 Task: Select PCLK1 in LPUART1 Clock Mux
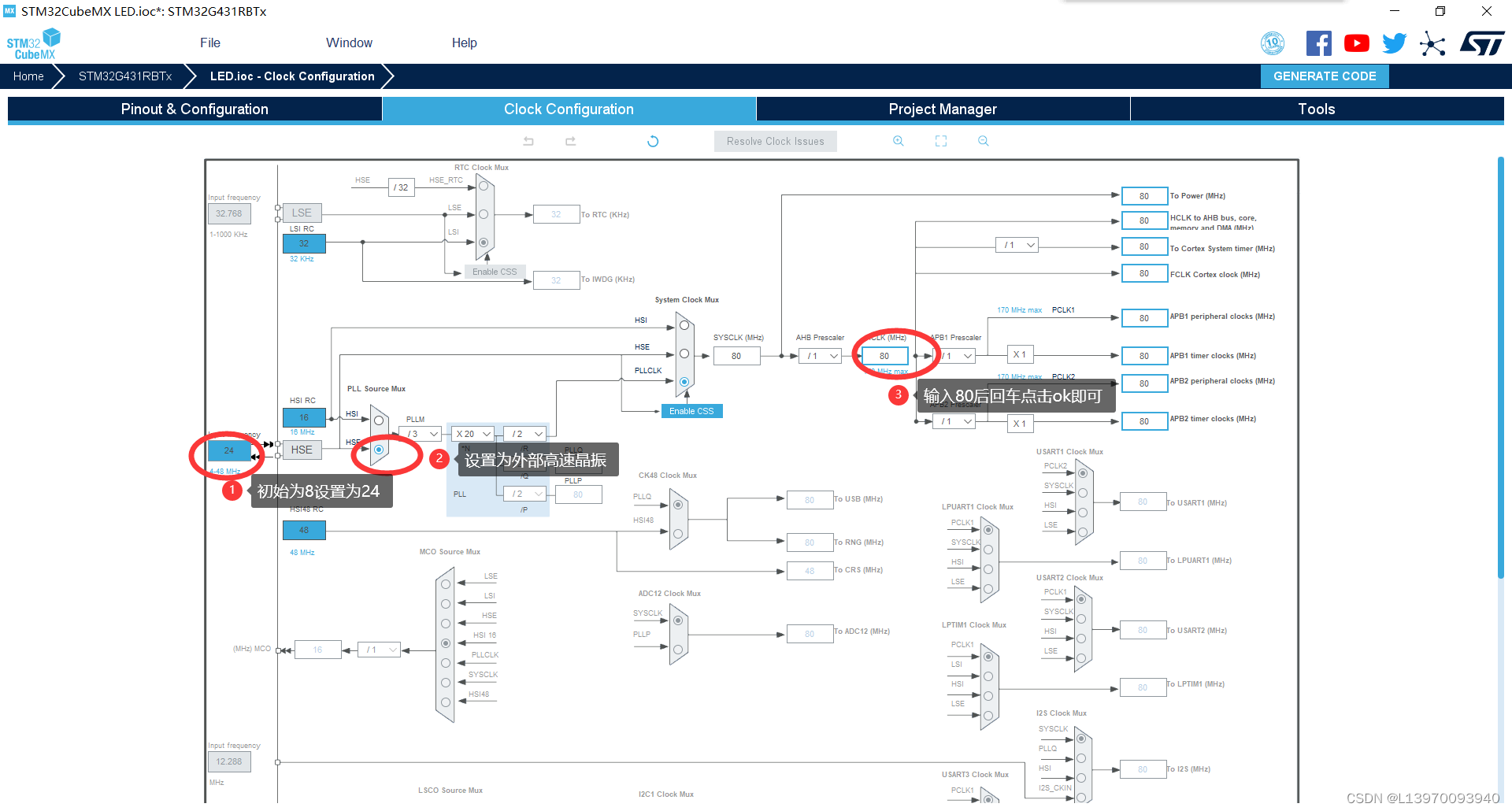click(988, 530)
